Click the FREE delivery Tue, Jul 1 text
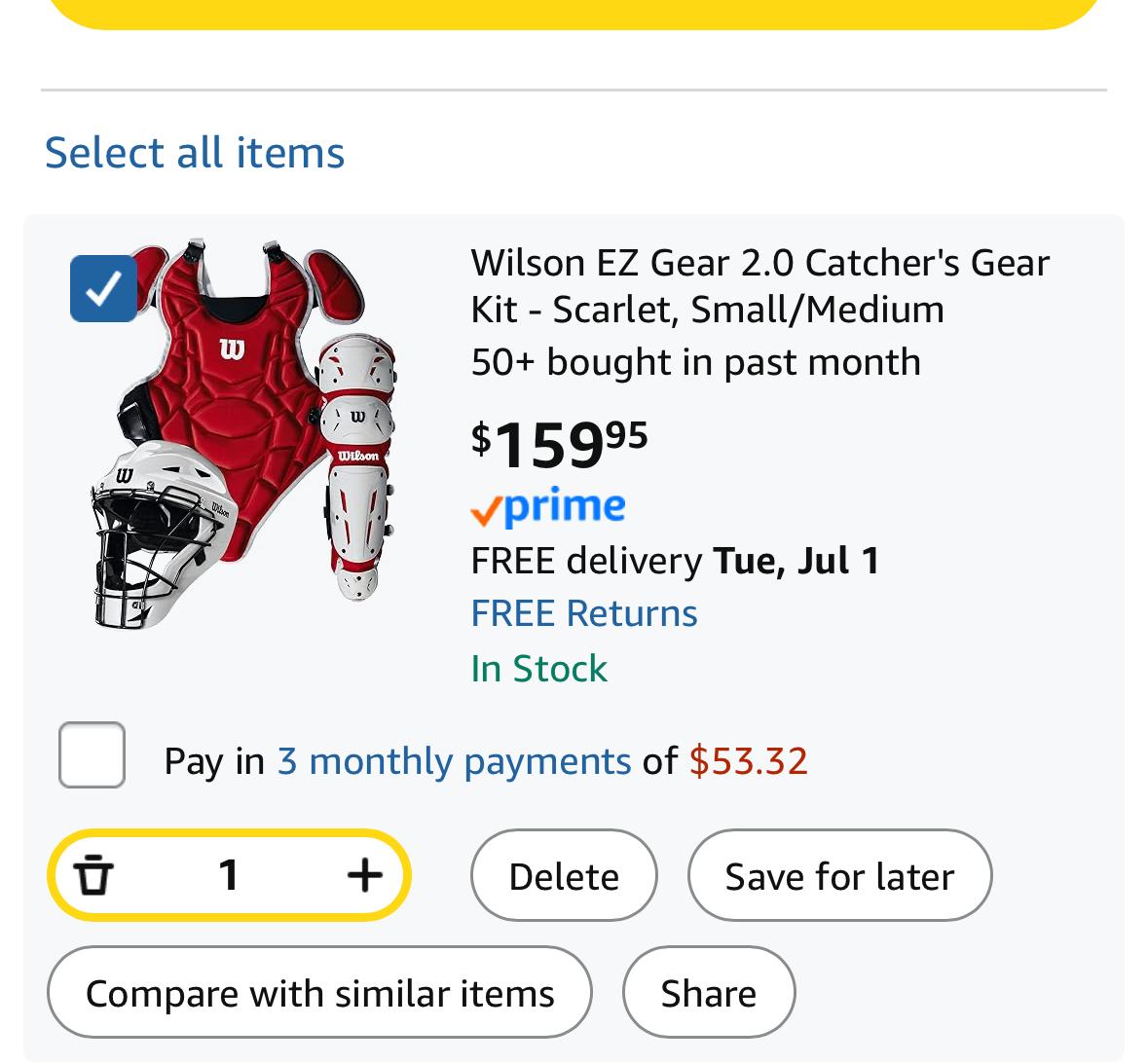This screenshot has height=1064, width=1148. [x=675, y=561]
